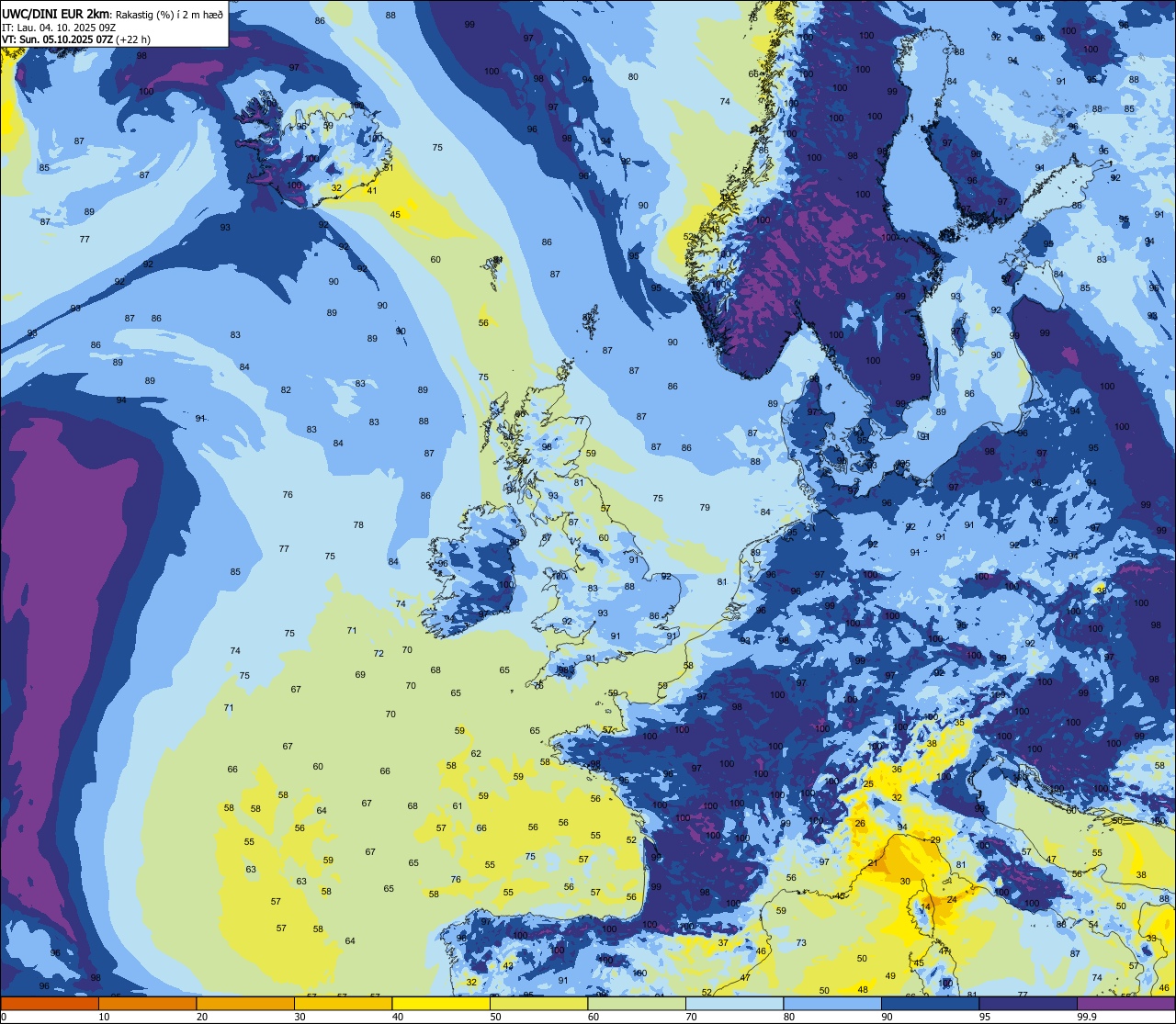Click the humidity value 24 east of Corsica

952,899
